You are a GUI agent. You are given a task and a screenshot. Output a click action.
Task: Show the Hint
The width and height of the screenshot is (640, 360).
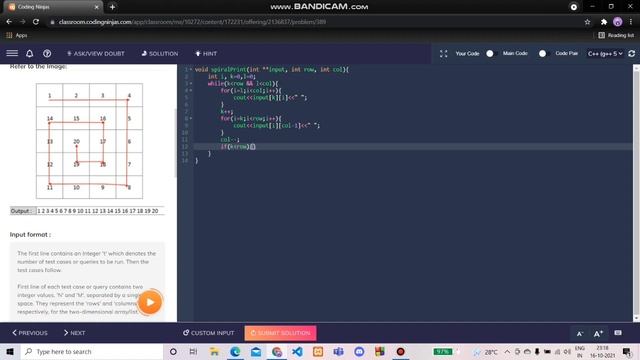tap(206, 53)
